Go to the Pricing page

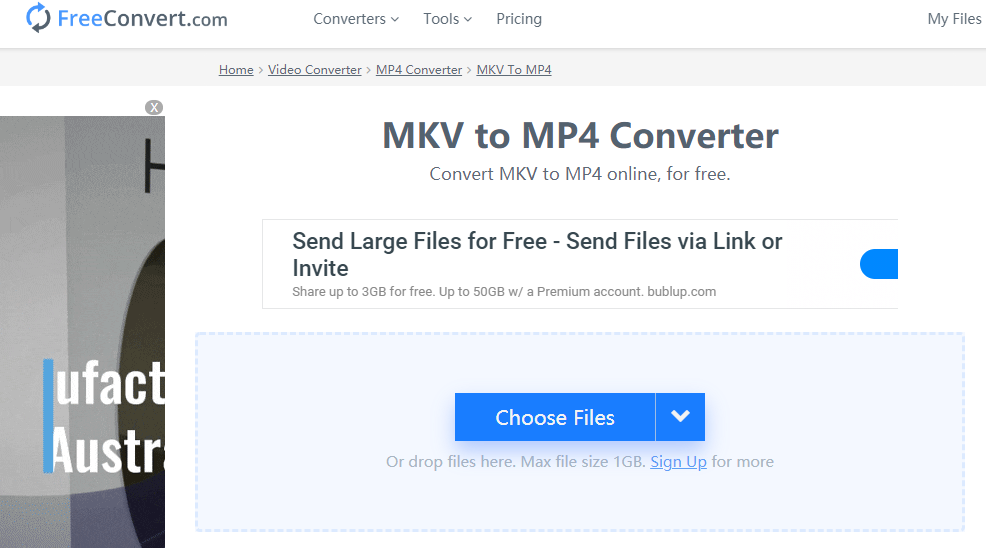pyautogui.click(x=519, y=19)
